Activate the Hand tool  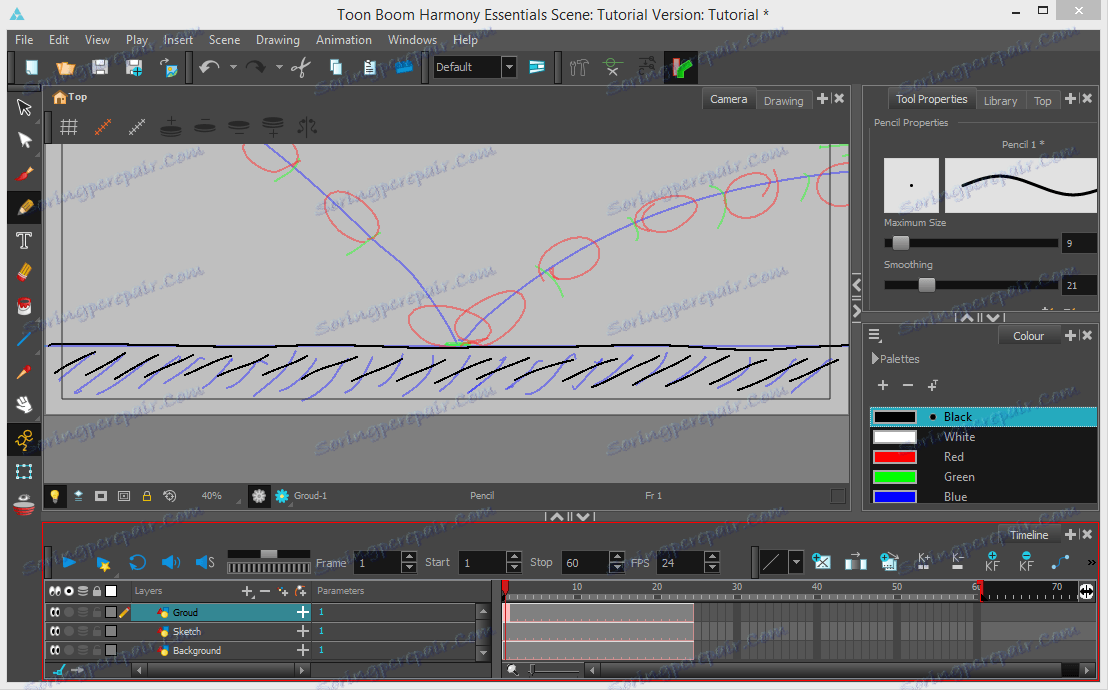[25, 405]
